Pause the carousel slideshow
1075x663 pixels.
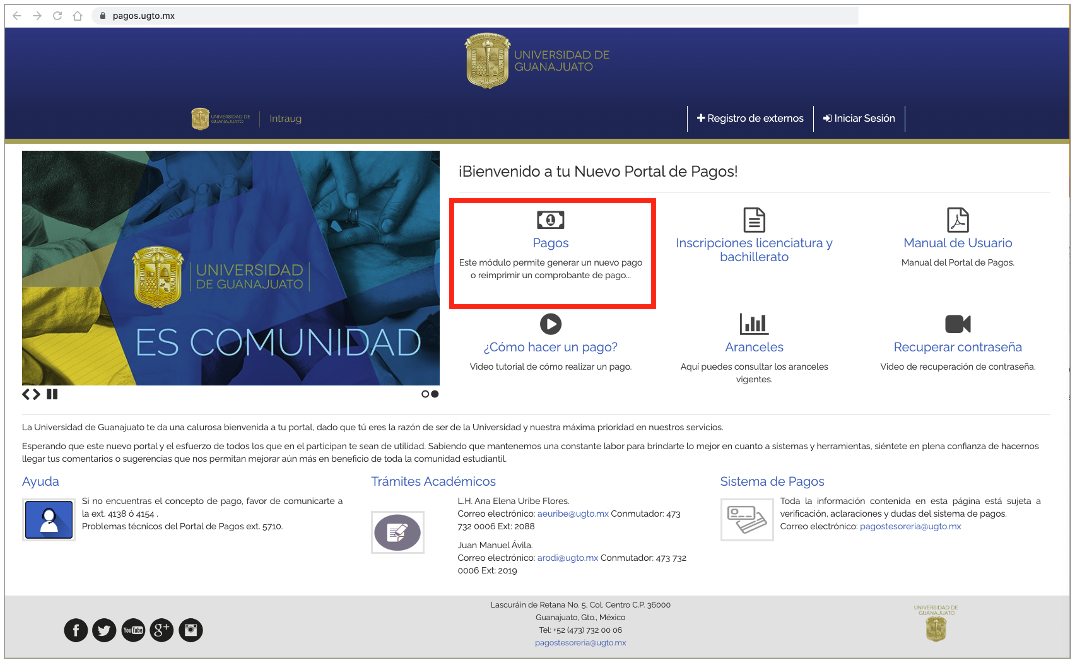click(52, 394)
